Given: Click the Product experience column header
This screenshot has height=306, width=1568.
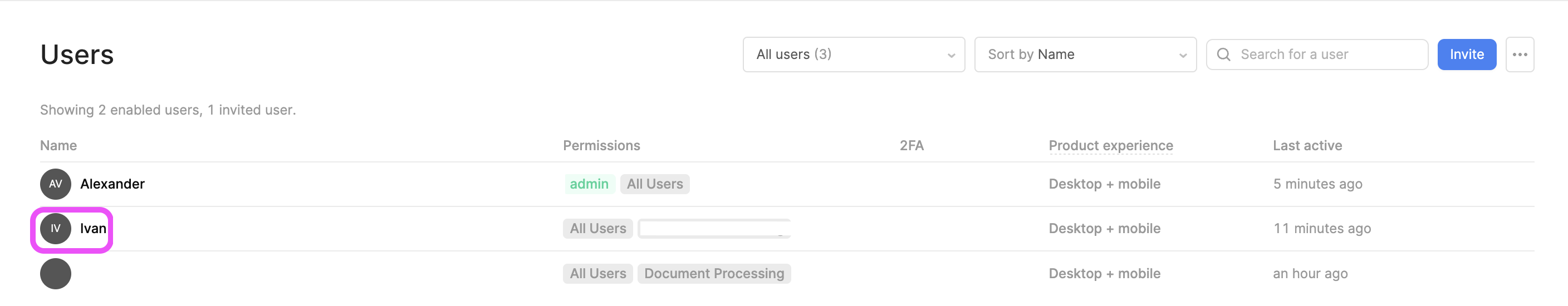Looking at the screenshot, I should (x=1110, y=145).
